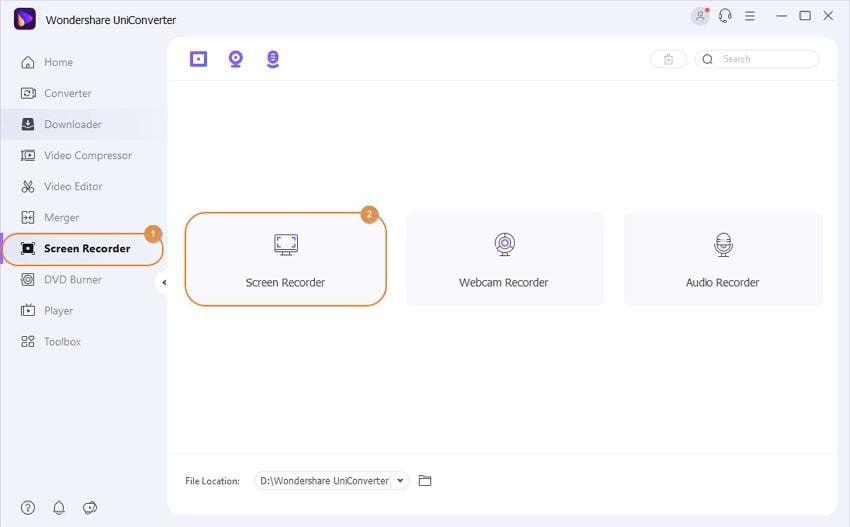Collapse the sidebar with the arrow handle
850x527 pixels.
(x=164, y=282)
